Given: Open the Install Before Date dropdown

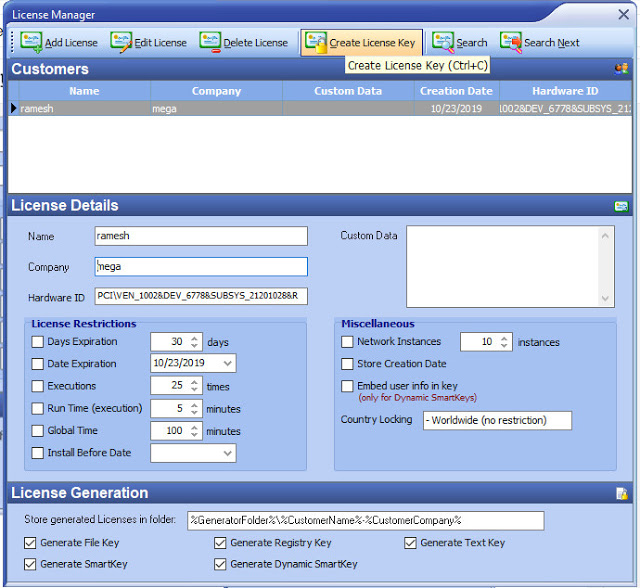Looking at the screenshot, I should (228, 453).
